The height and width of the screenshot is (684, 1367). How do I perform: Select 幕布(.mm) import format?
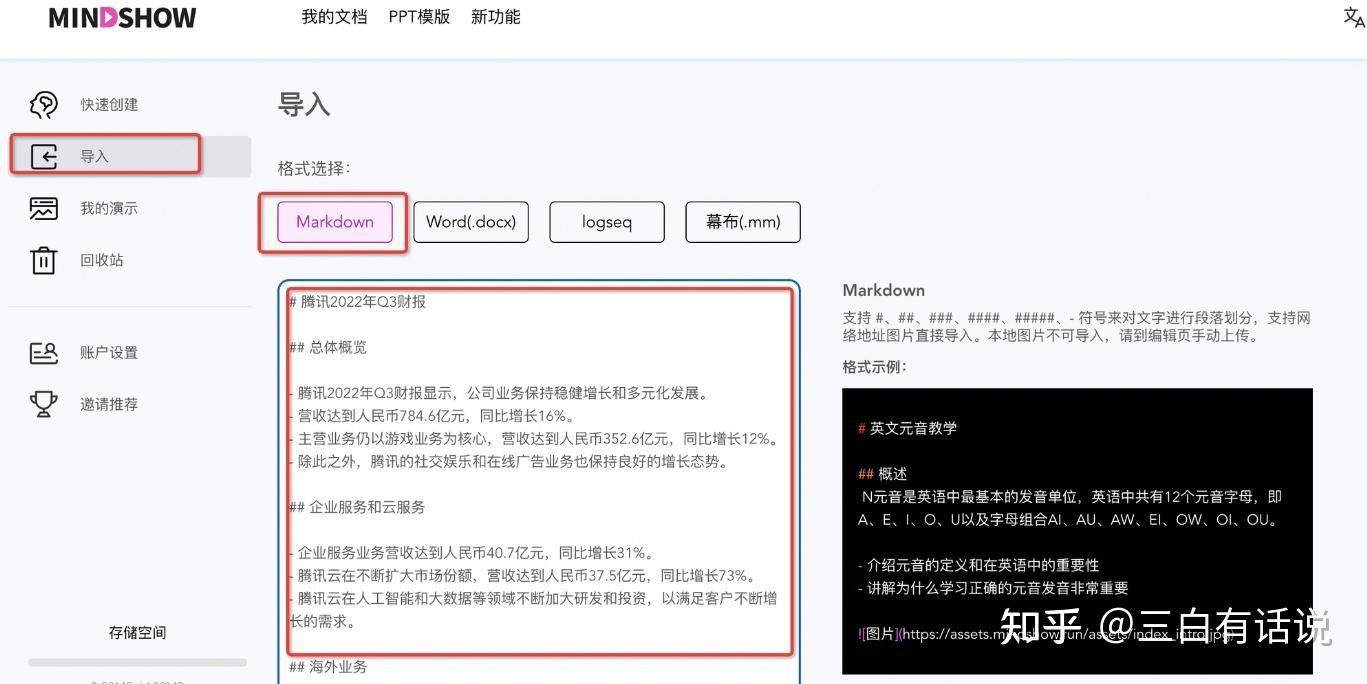(742, 222)
